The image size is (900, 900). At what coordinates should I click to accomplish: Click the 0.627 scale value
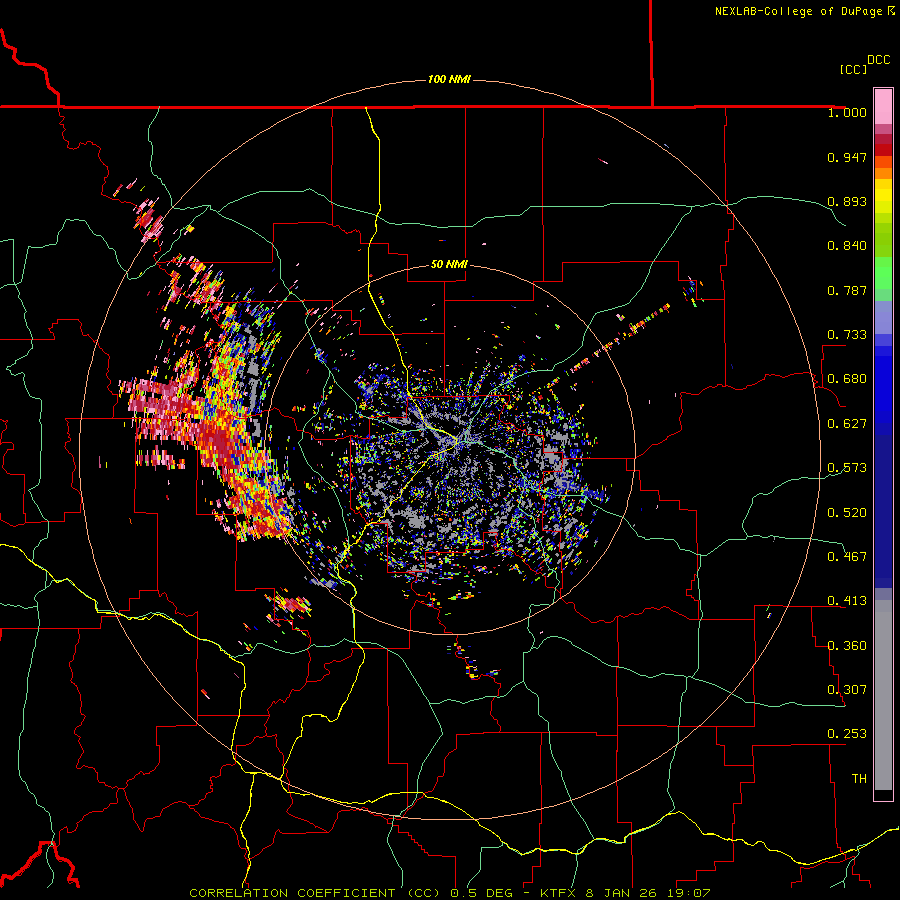(847, 424)
